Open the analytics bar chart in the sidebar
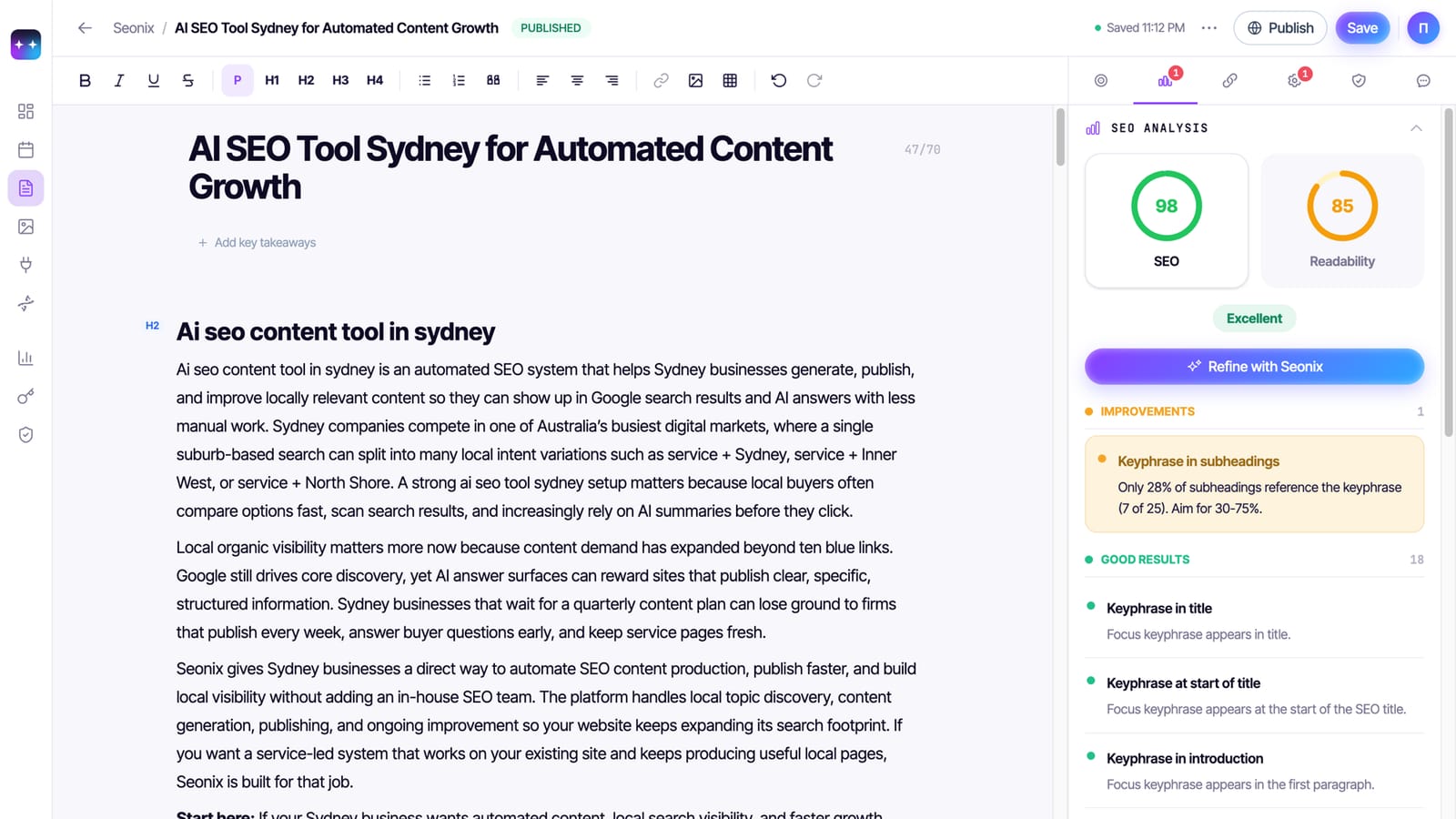Viewport: 1456px width, 819px height. coord(25,358)
